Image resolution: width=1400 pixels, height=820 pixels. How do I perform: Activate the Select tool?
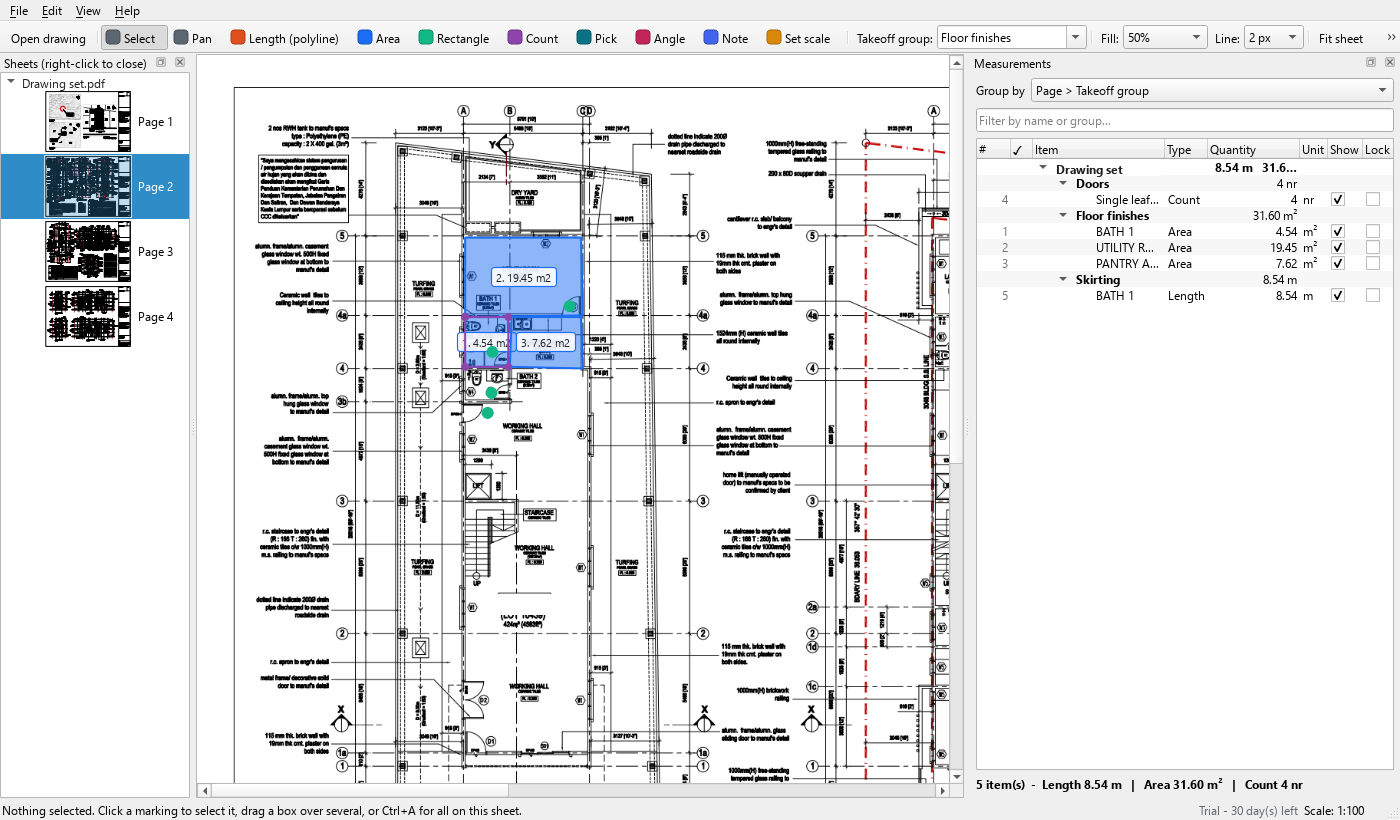[x=134, y=38]
